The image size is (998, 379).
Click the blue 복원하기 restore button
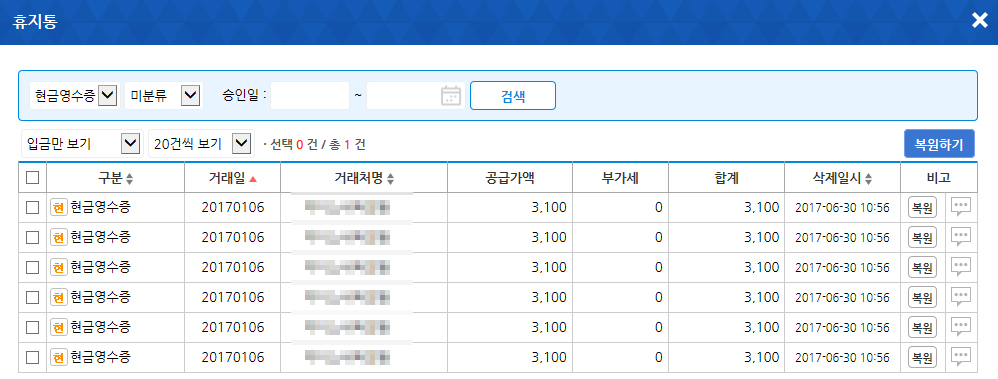[939, 144]
